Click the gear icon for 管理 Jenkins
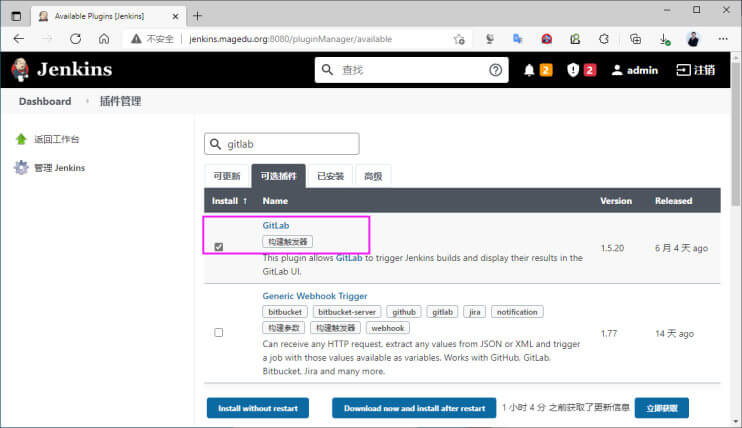The width and height of the screenshot is (742, 428). pyautogui.click(x=21, y=168)
